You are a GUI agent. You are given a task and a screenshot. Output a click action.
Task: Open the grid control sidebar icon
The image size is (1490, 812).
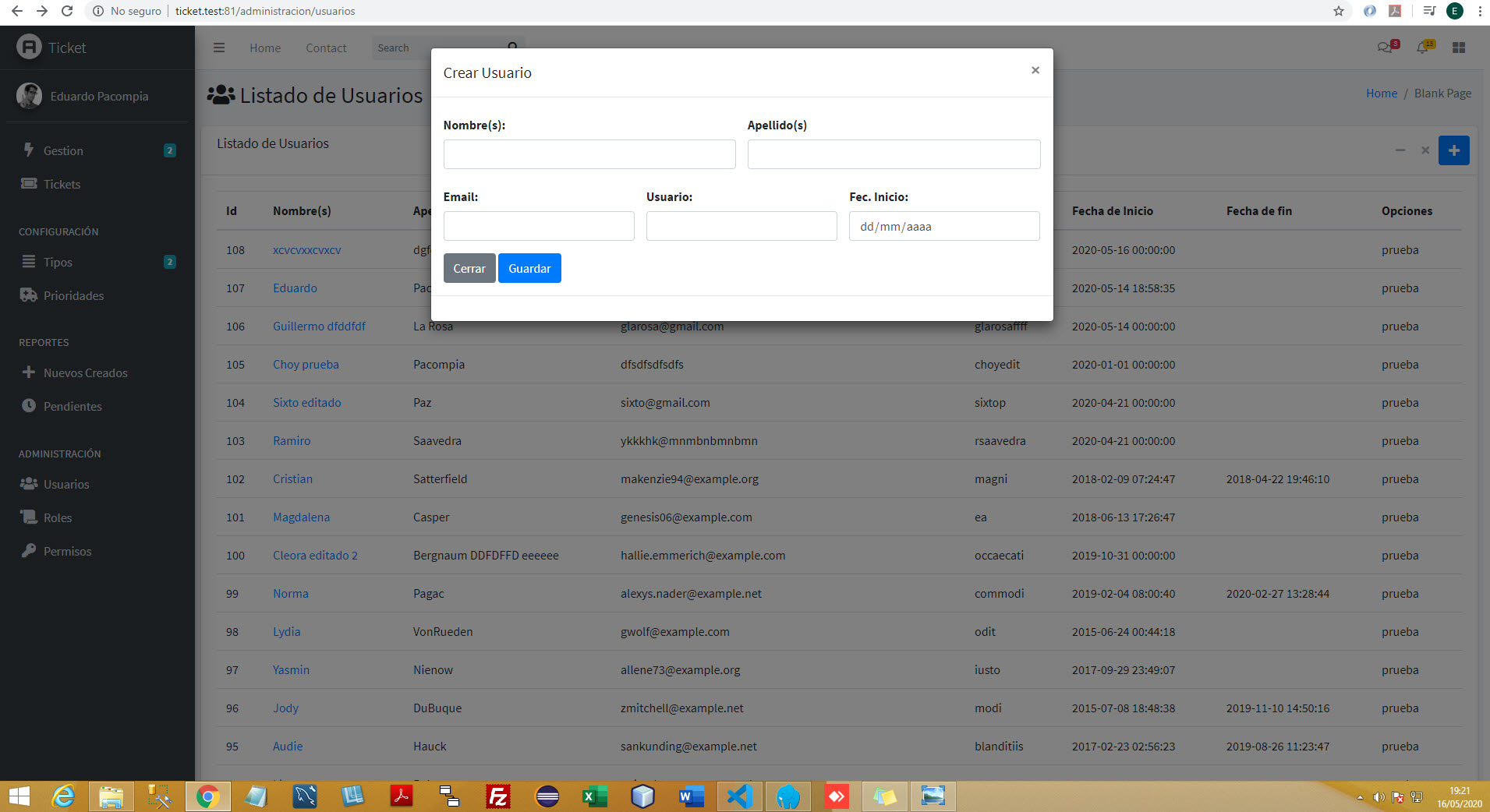1459,48
